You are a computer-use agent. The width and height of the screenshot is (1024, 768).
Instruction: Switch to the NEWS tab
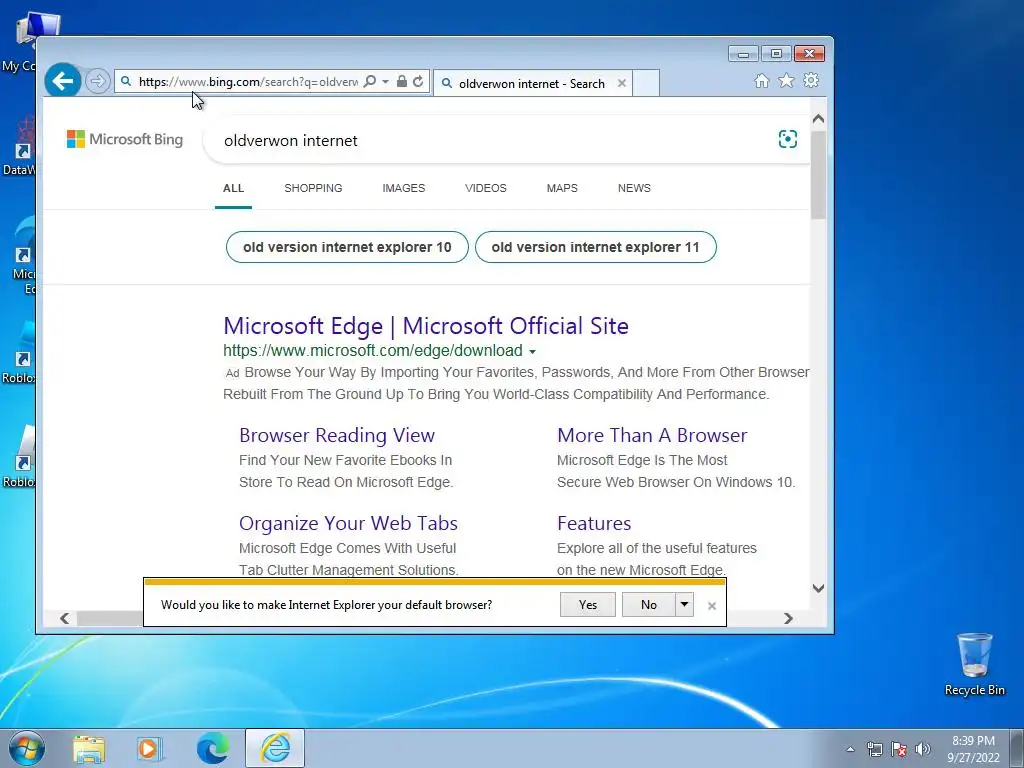coord(634,188)
